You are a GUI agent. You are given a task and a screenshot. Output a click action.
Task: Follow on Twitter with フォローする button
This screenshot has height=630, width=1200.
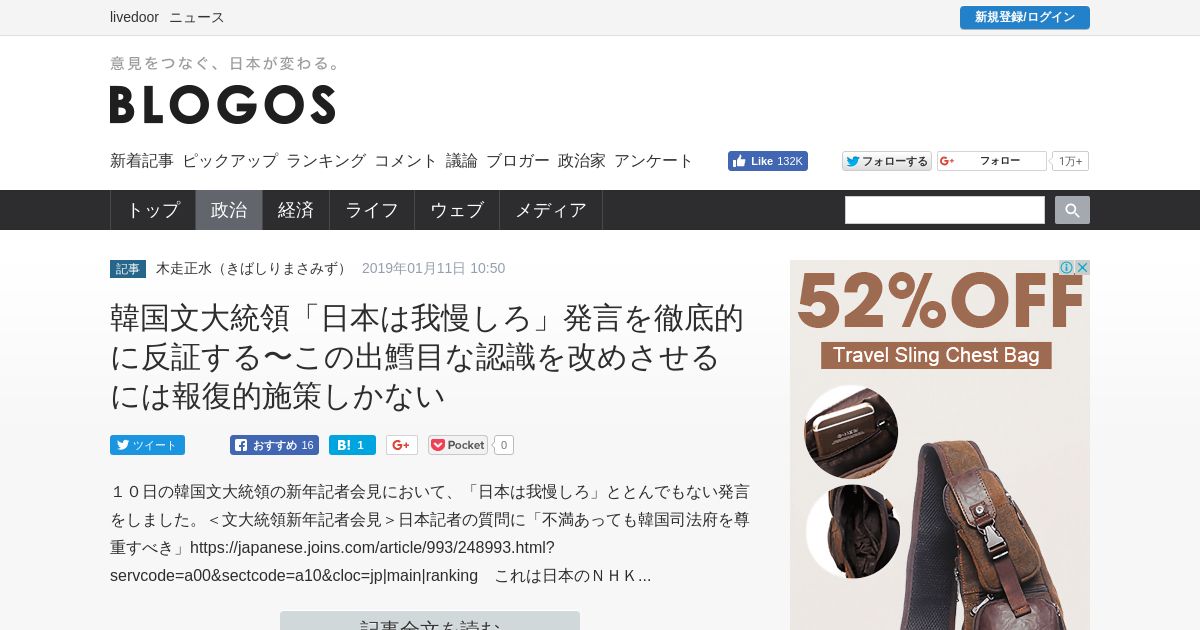[887, 161]
